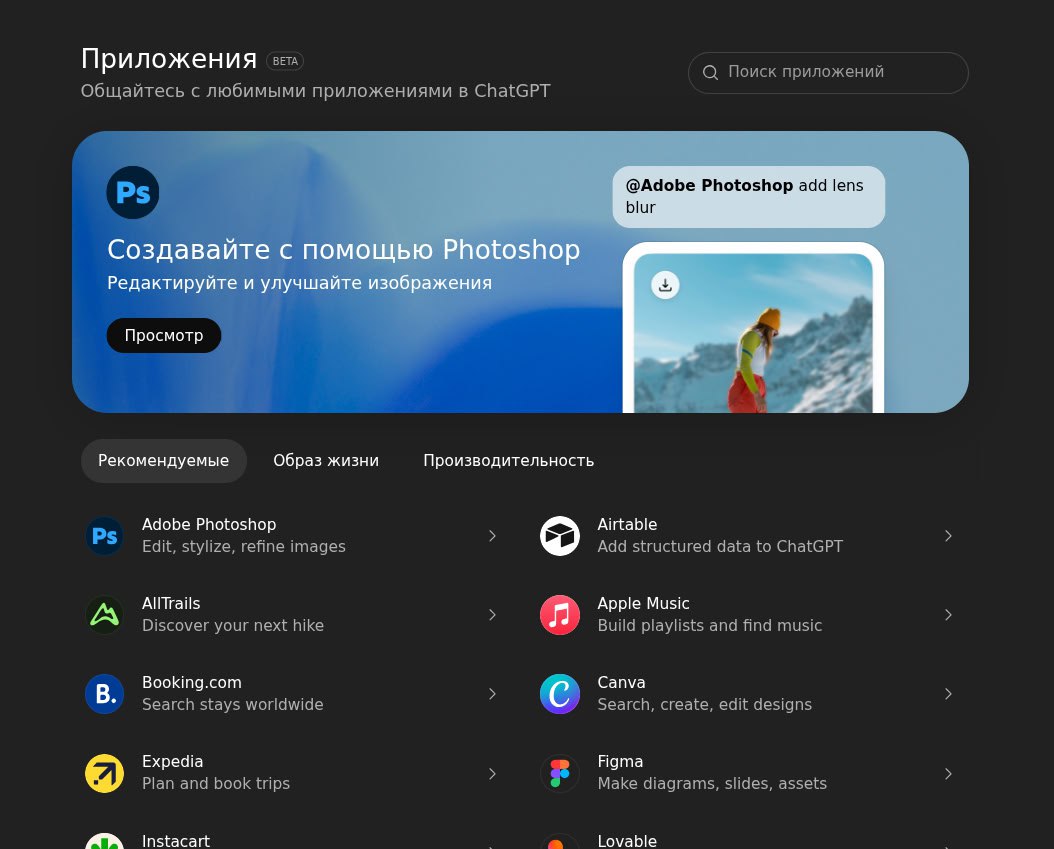Expand the Canva entry chevron
The image size is (1054, 849).
point(948,694)
